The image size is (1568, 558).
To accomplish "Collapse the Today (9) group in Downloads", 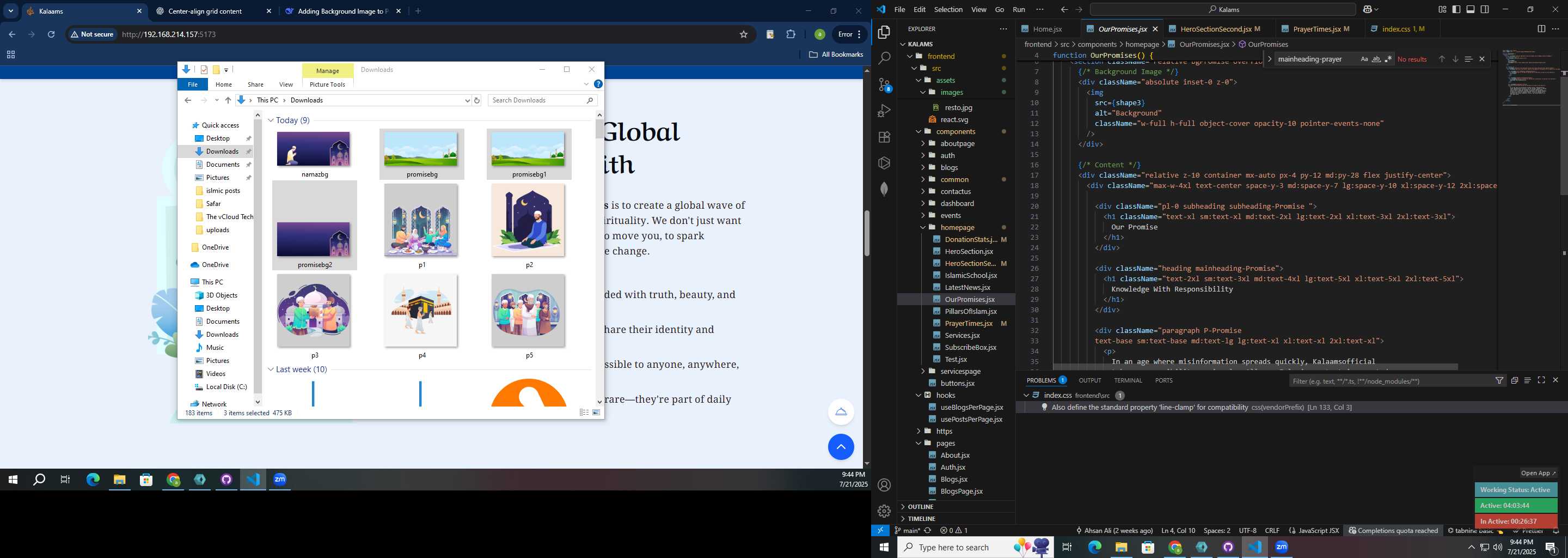I will (271, 120).
